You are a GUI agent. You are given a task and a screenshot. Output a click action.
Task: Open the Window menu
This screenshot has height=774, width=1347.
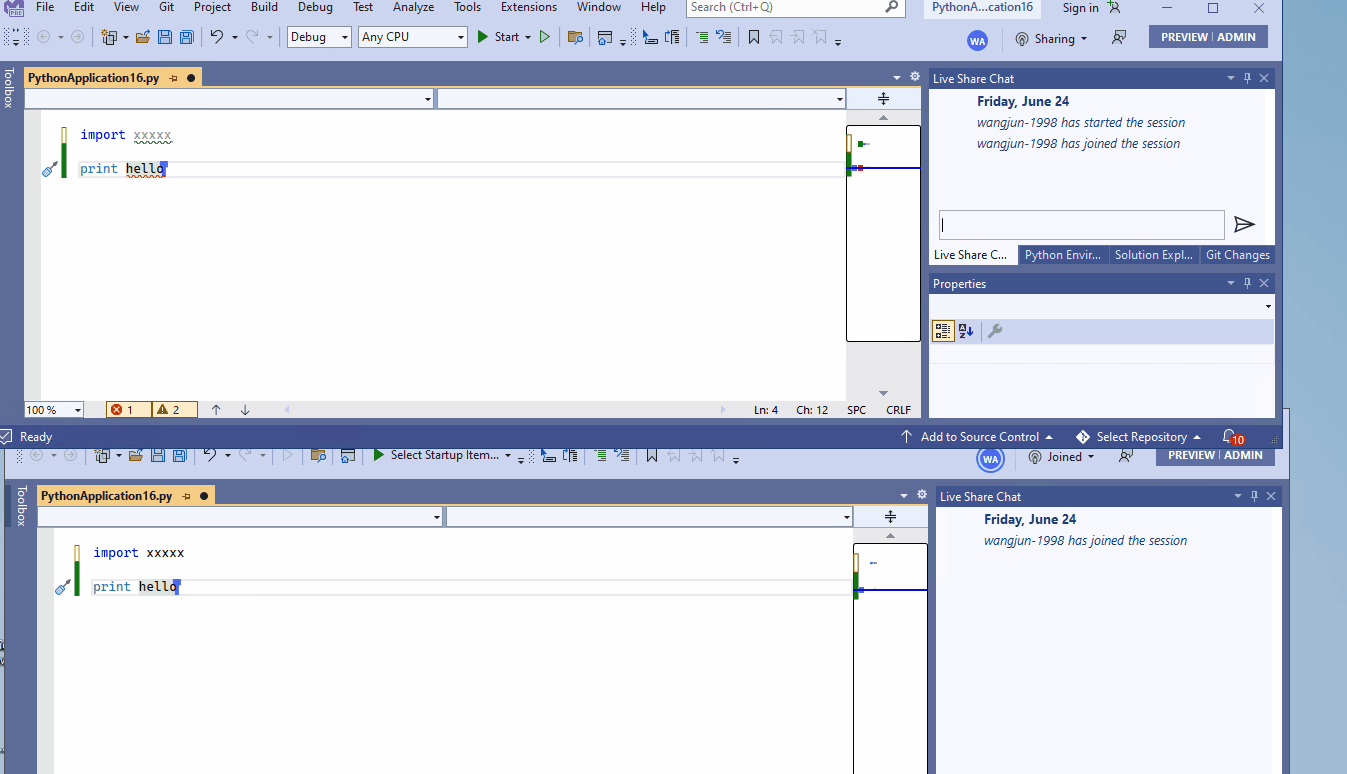(599, 7)
